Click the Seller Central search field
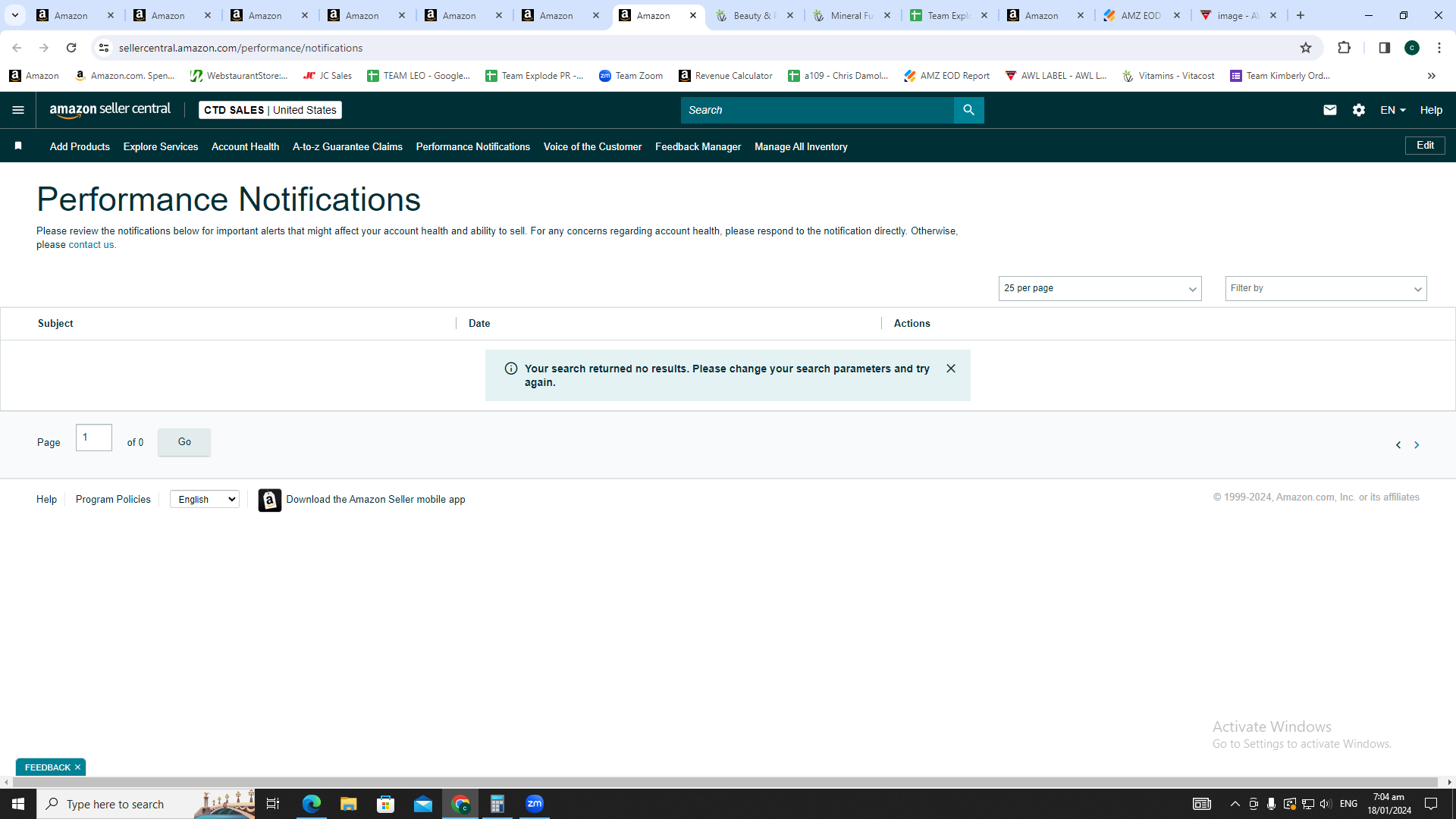The width and height of the screenshot is (1456, 819). point(817,110)
